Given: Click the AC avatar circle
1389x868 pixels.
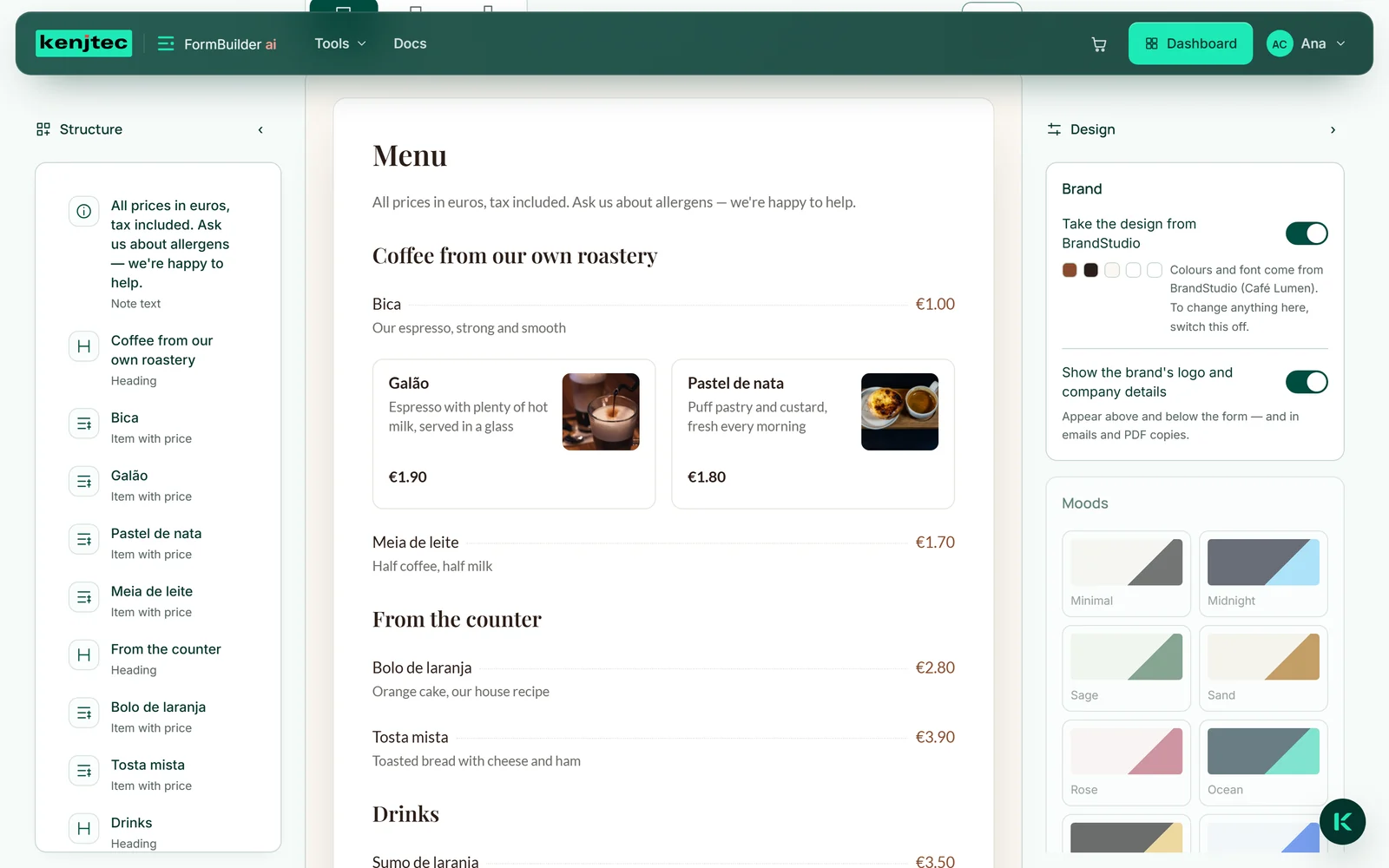Looking at the screenshot, I should [x=1280, y=44].
